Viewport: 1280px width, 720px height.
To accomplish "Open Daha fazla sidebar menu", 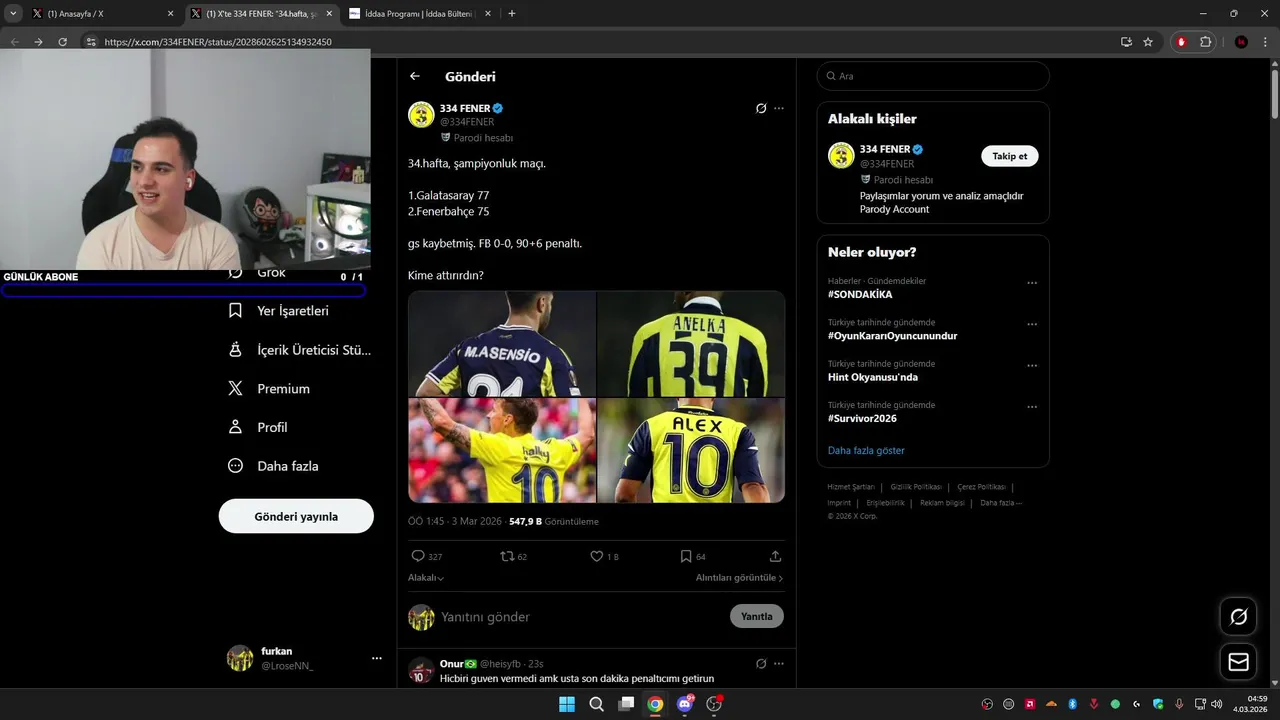I will tap(274, 466).
